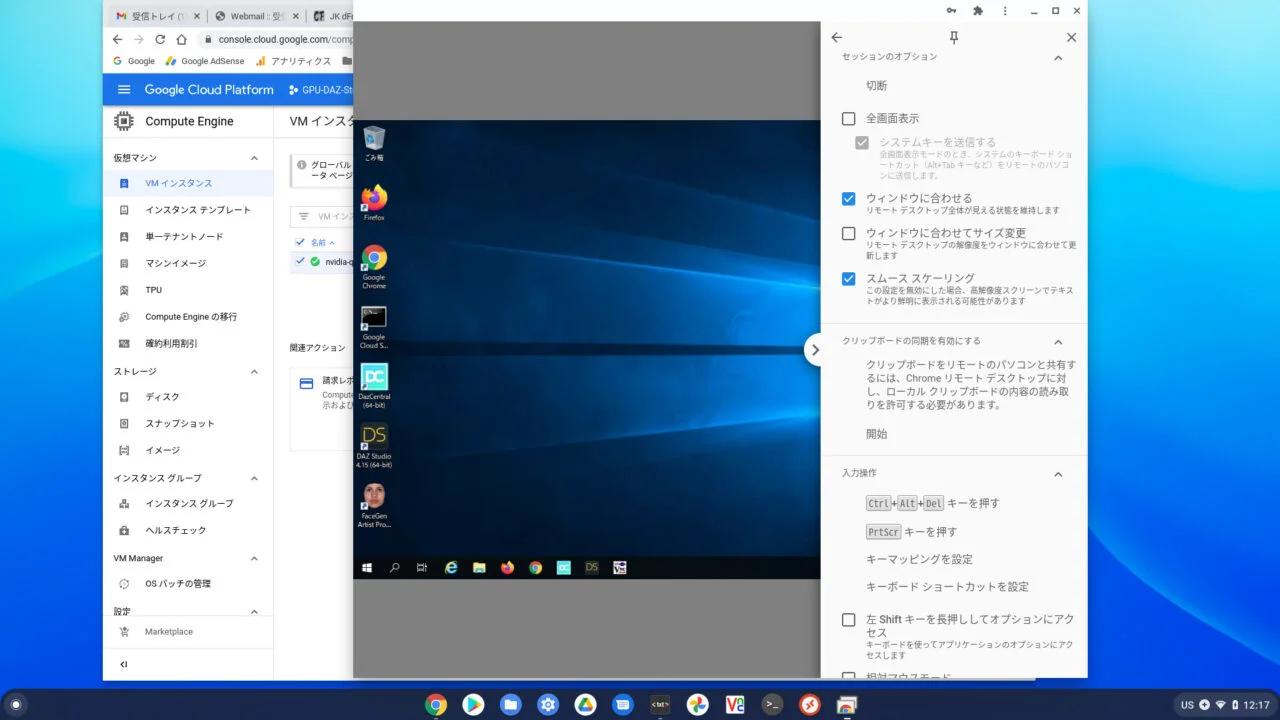Open マシンイメージ in sidebar
The height and width of the screenshot is (720, 1280).
[x=188, y=263]
